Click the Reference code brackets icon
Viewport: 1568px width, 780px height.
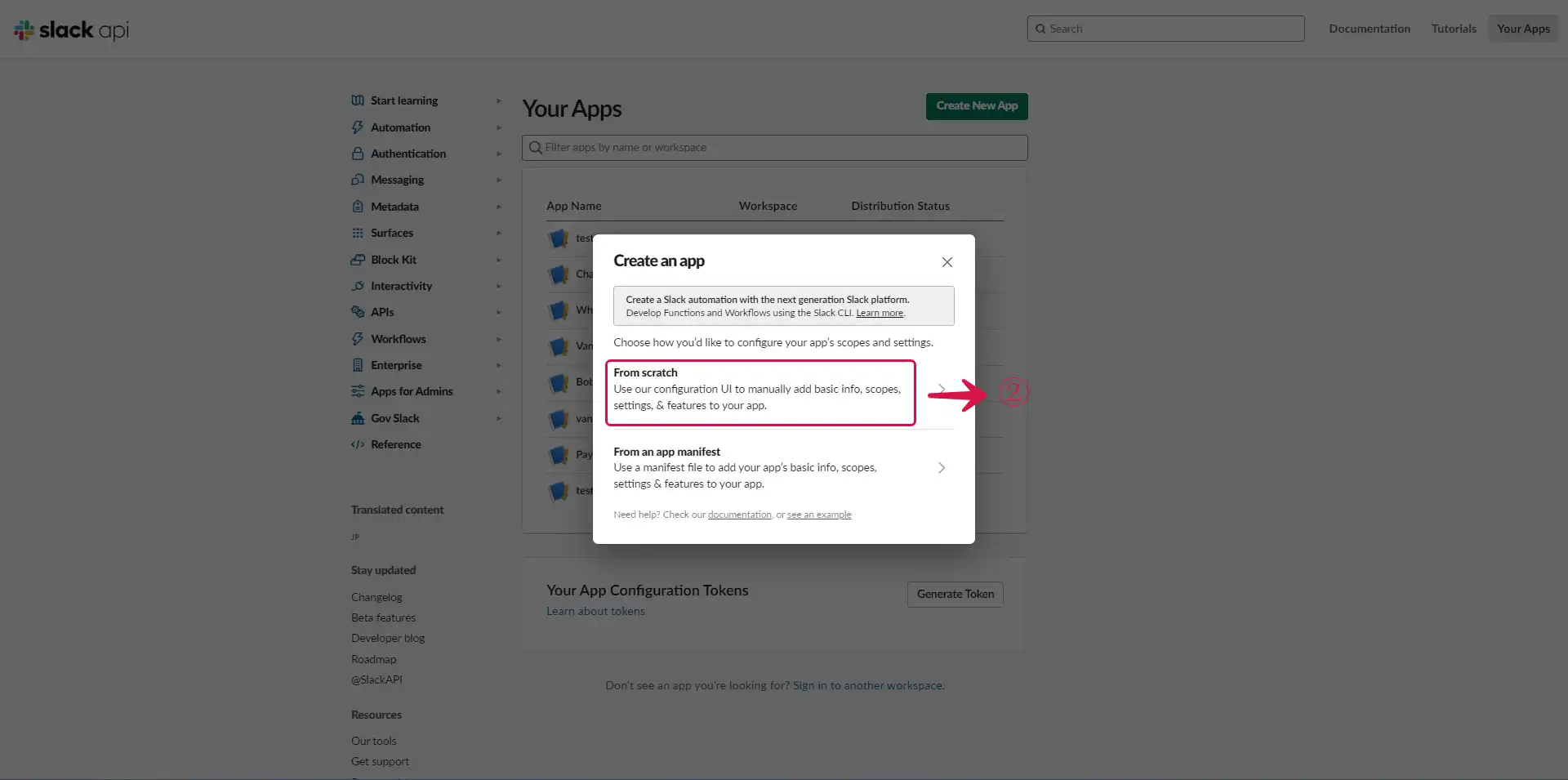[358, 444]
